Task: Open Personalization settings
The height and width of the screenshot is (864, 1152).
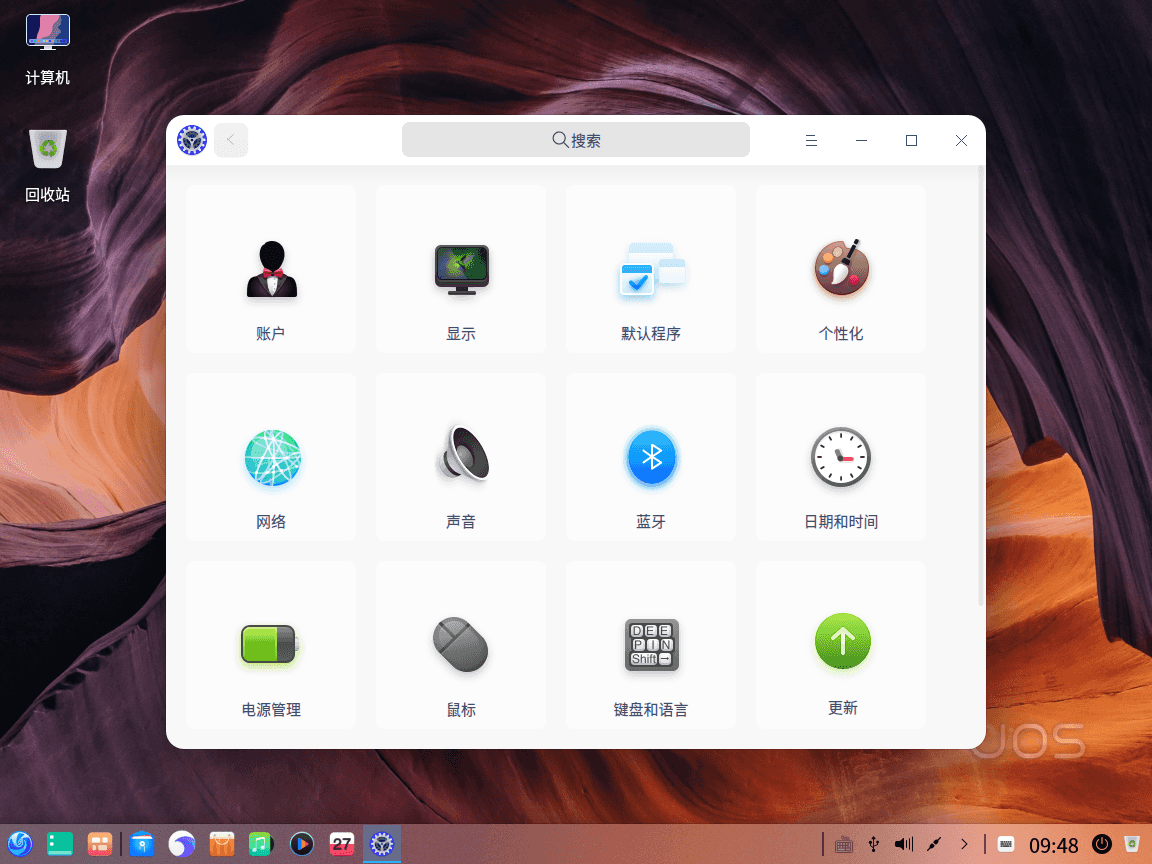Action: point(840,269)
